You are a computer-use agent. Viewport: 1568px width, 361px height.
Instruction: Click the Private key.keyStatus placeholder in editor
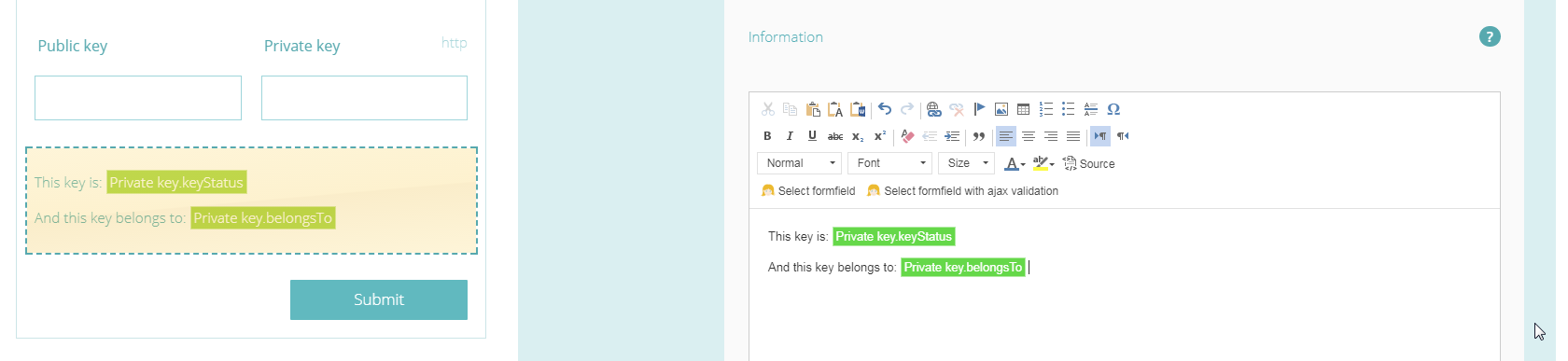click(x=894, y=237)
